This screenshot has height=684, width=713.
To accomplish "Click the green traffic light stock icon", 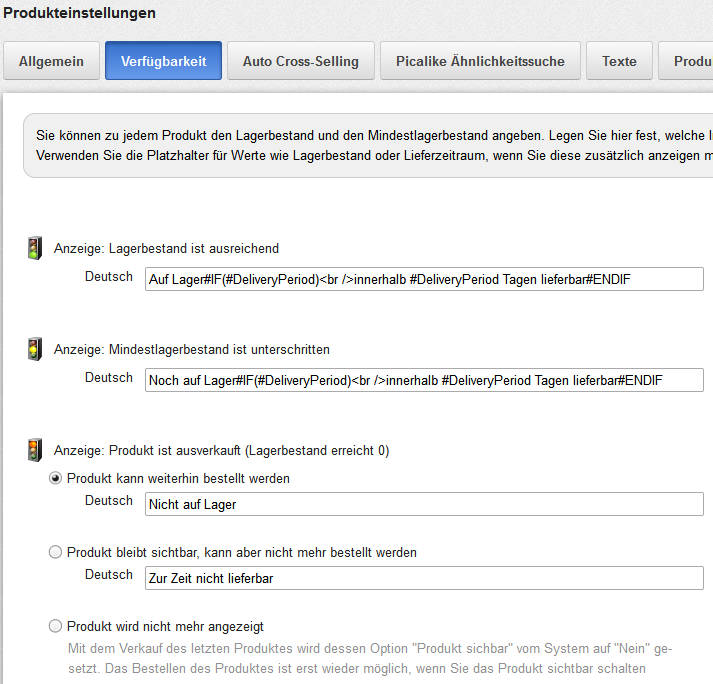I will (35, 248).
